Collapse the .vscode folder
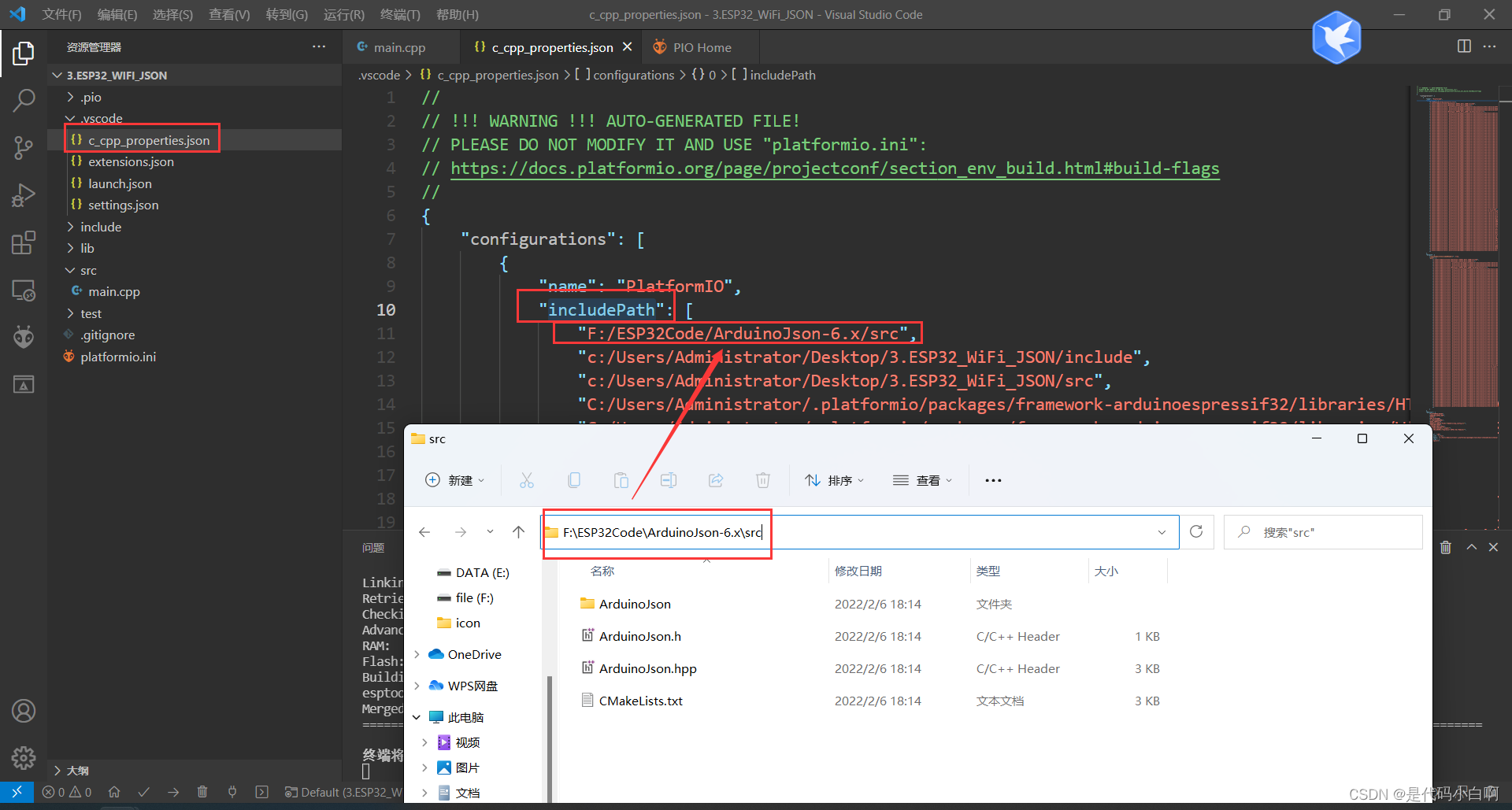The height and width of the screenshot is (810, 1512). tap(70, 118)
